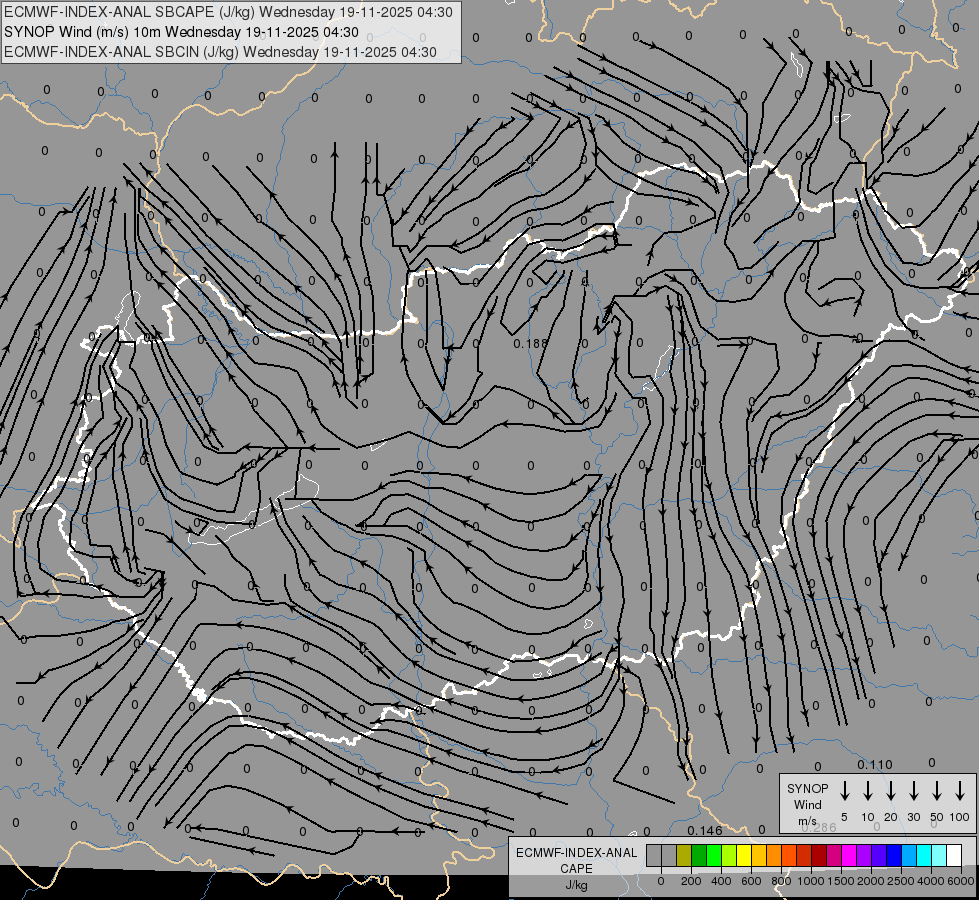Click the SYNOP Wind 10m title line
Viewport: 979px width, 900px height.
[x=181, y=32]
